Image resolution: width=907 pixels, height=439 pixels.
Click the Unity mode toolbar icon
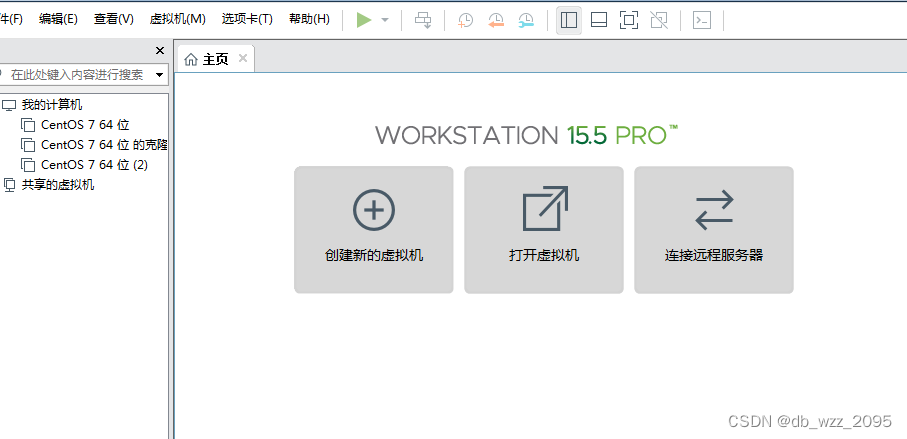click(x=659, y=20)
